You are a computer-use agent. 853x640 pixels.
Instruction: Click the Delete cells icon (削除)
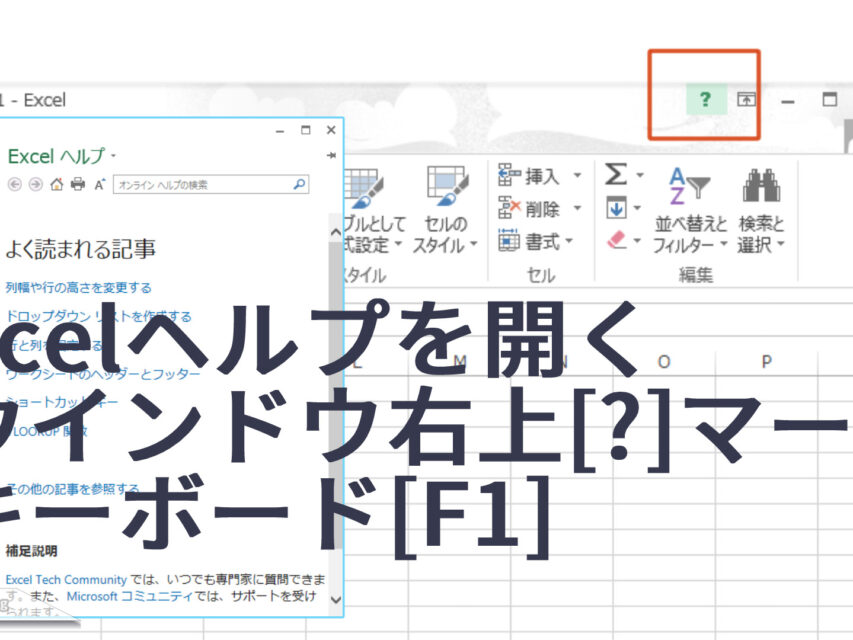pyautogui.click(x=510, y=207)
